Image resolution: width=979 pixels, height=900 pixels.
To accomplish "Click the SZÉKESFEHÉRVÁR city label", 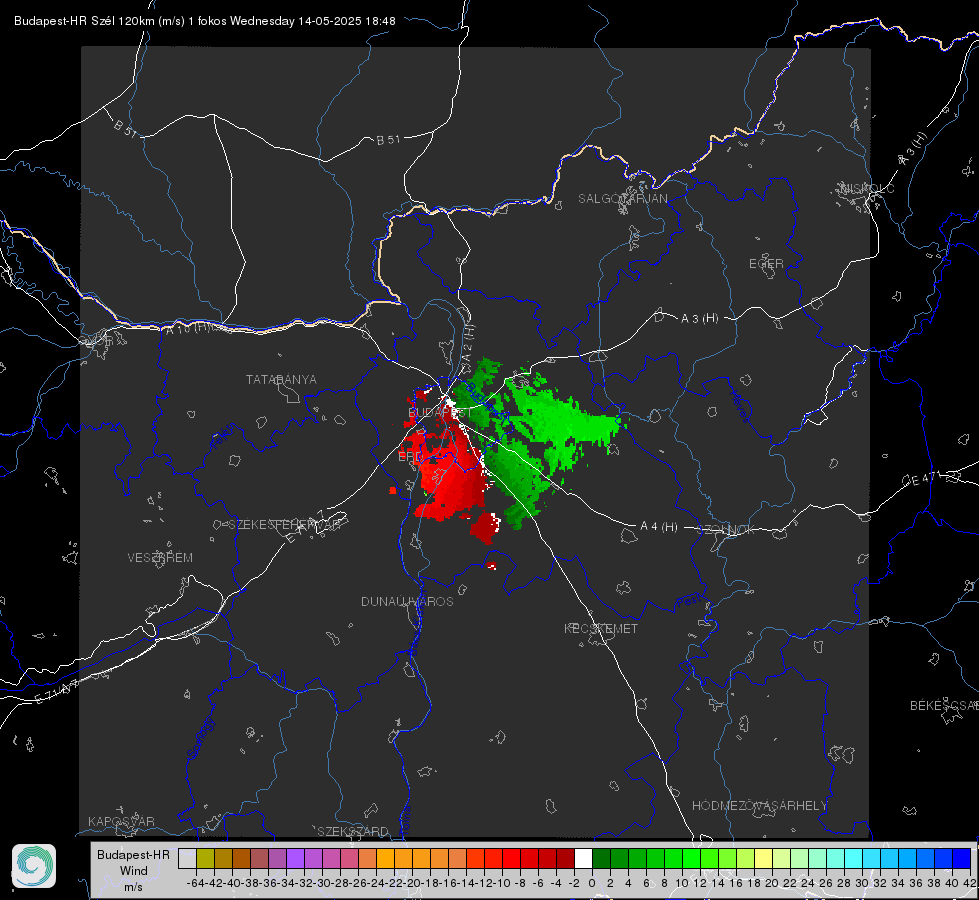I will [x=284, y=525].
